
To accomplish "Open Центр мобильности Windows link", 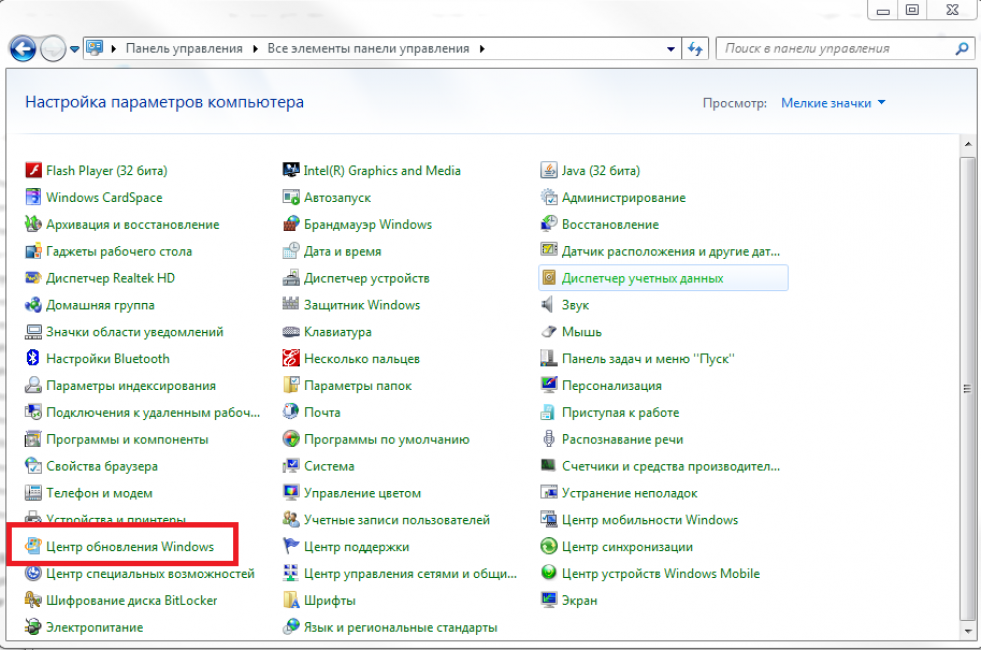I will [x=650, y=520].
